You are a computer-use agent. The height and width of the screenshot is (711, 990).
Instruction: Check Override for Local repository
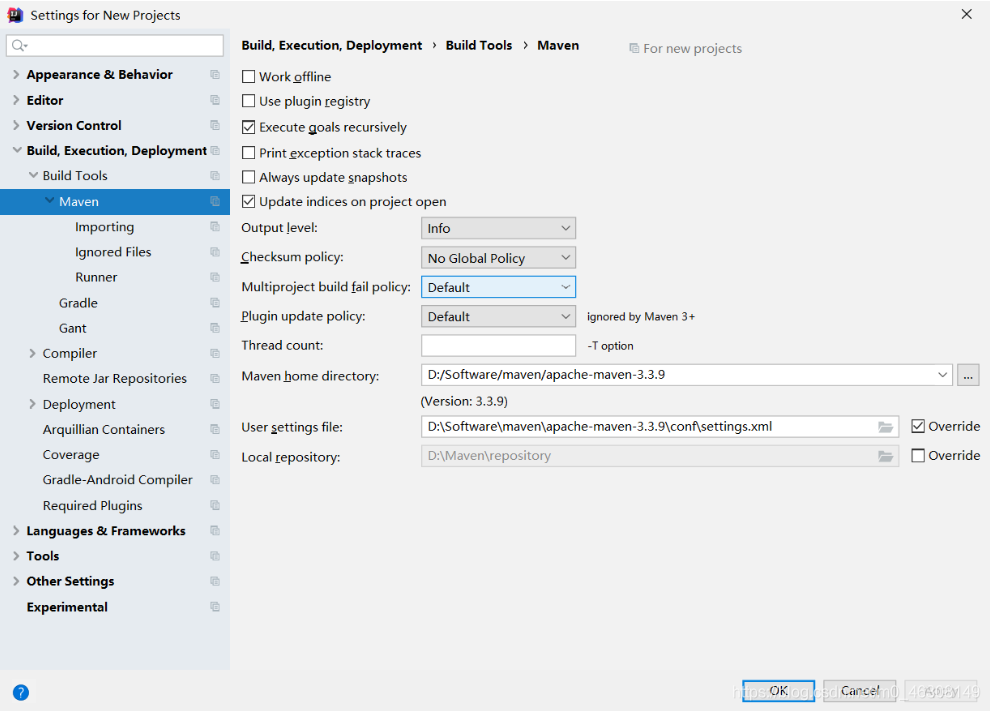pyautogui.click(x=918, y=455)
